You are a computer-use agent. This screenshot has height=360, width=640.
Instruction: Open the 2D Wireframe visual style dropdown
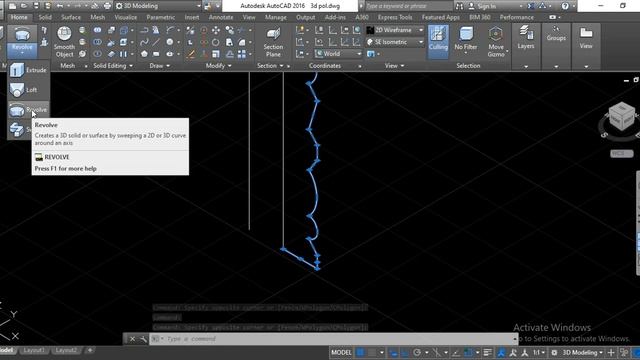pyautogui.click(x=395, y=30)
